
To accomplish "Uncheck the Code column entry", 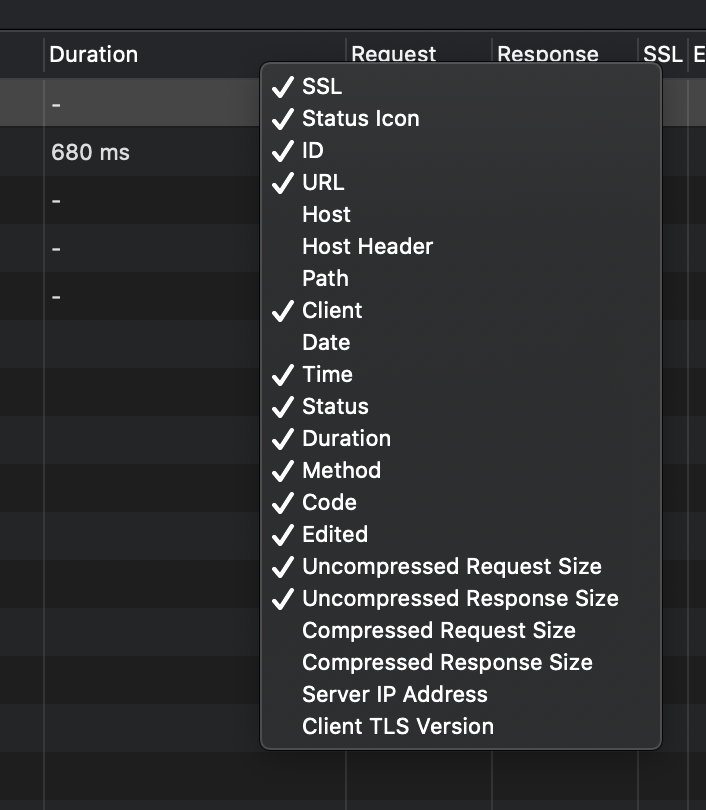I will pos(461,503).
